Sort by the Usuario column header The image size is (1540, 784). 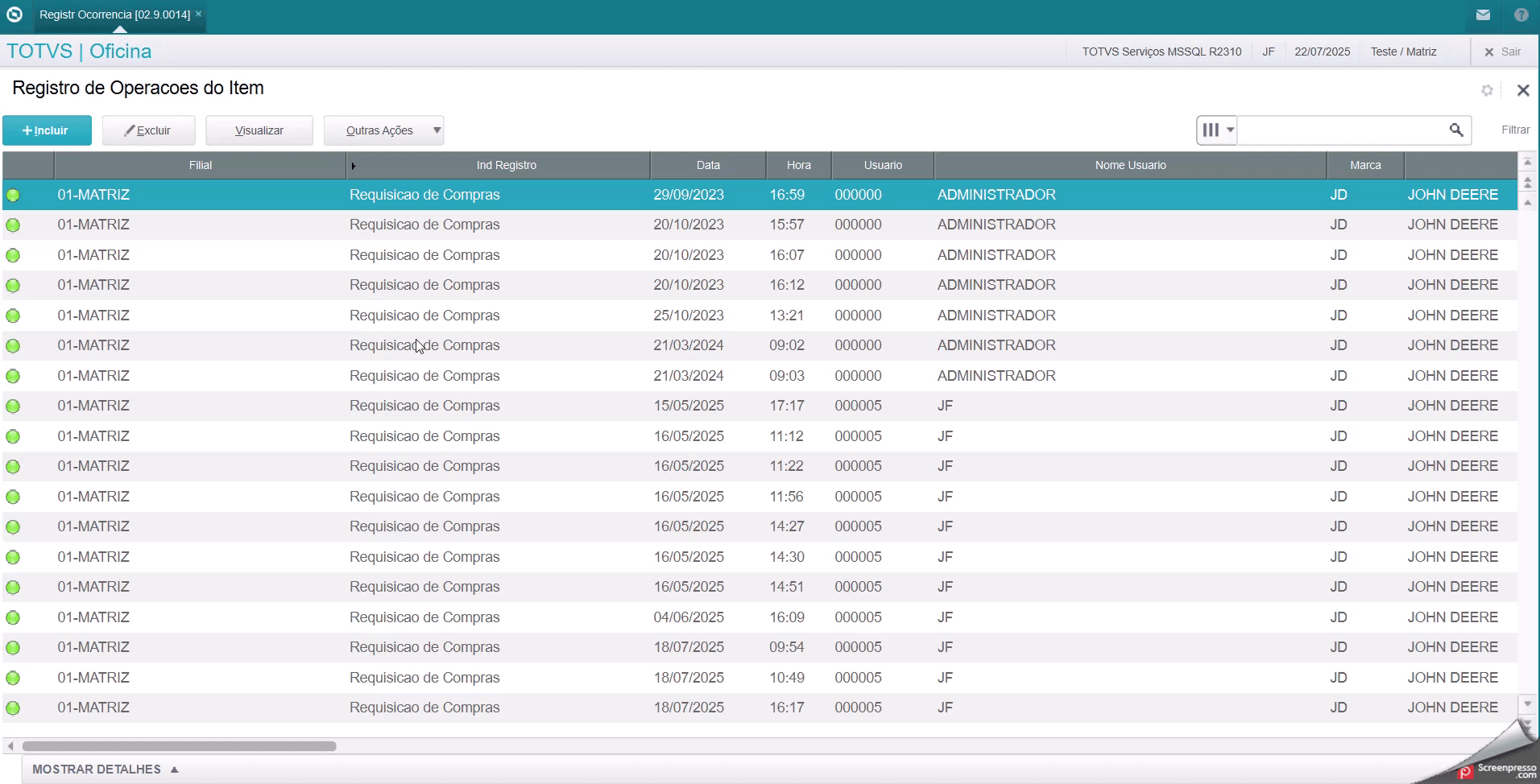(x=883, y=165)
